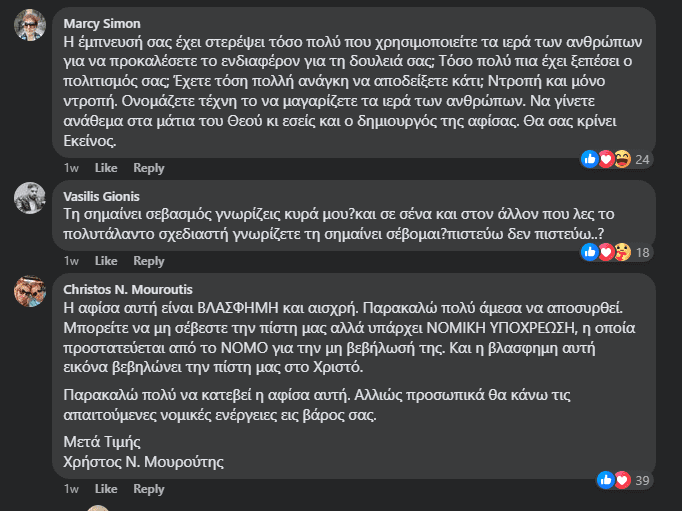This screenshot has width=682, height=511.
Task: Click the thumbs-up reaction icon on Marcy Simon's comment
Action: click(590, 159)
